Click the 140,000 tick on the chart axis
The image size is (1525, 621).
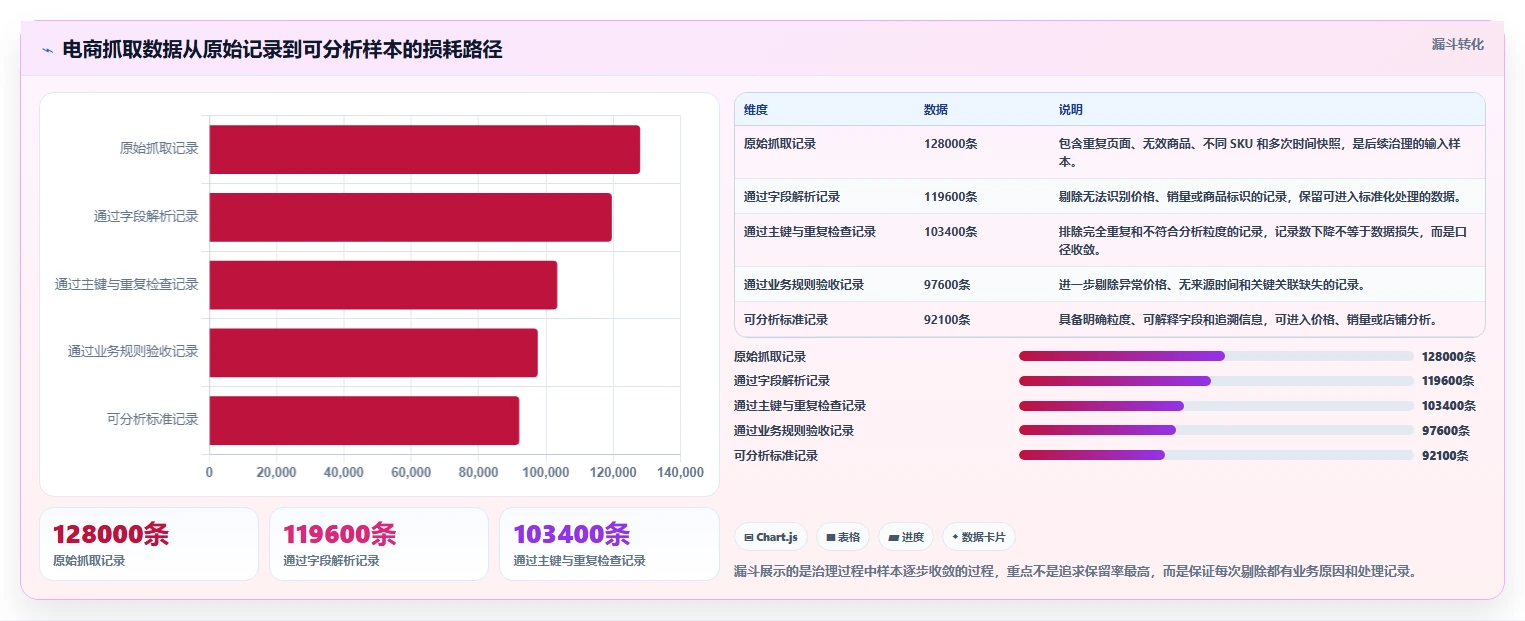680,472
